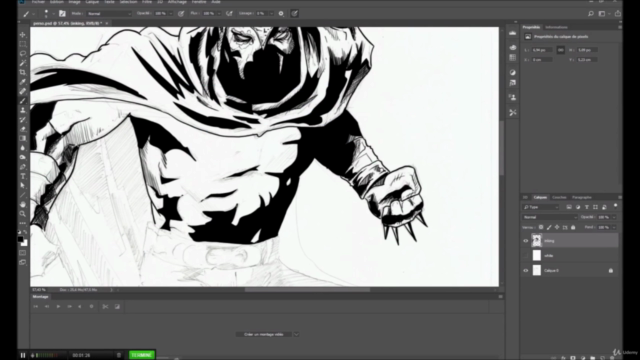Open the layer filter Type dropdown
This screenshot has width=640, height=360.
click(541, 207)
